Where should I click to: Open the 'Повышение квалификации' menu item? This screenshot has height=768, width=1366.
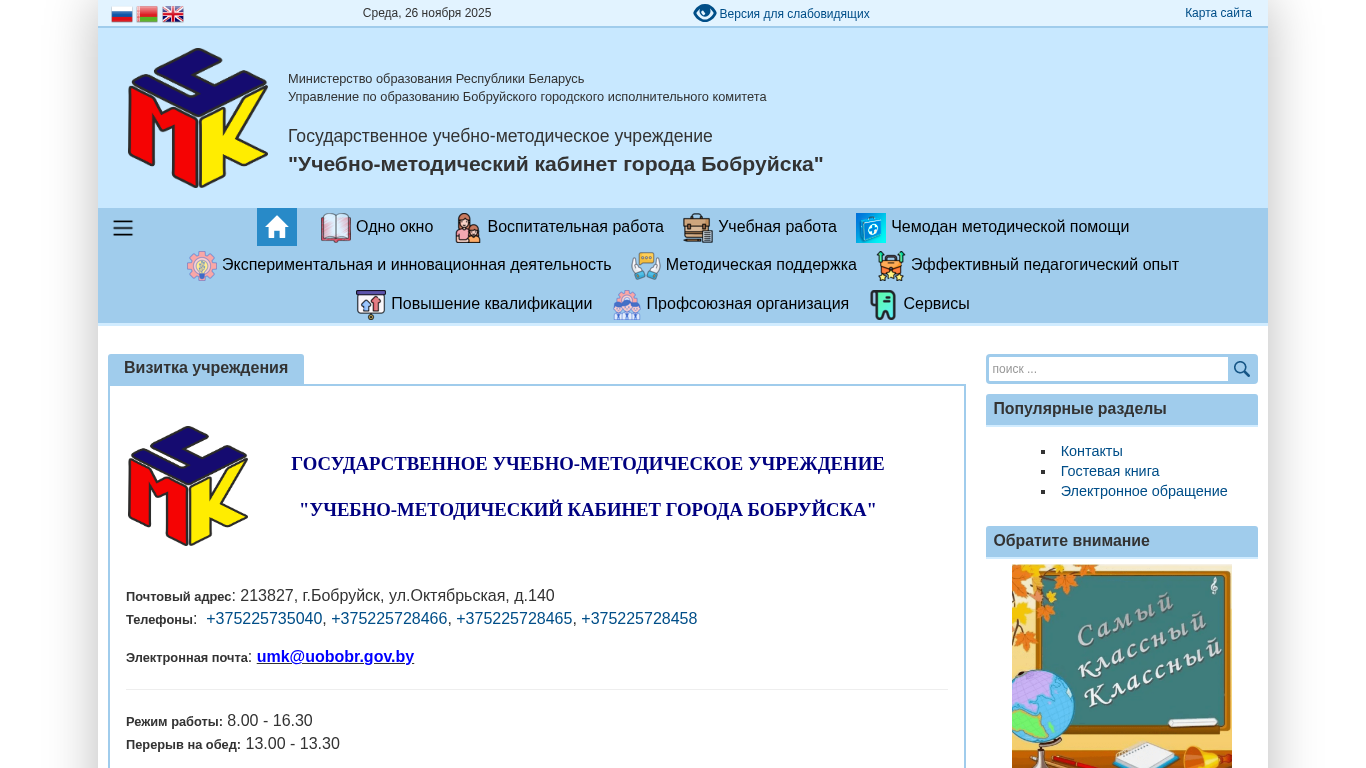tap(491, 303)
